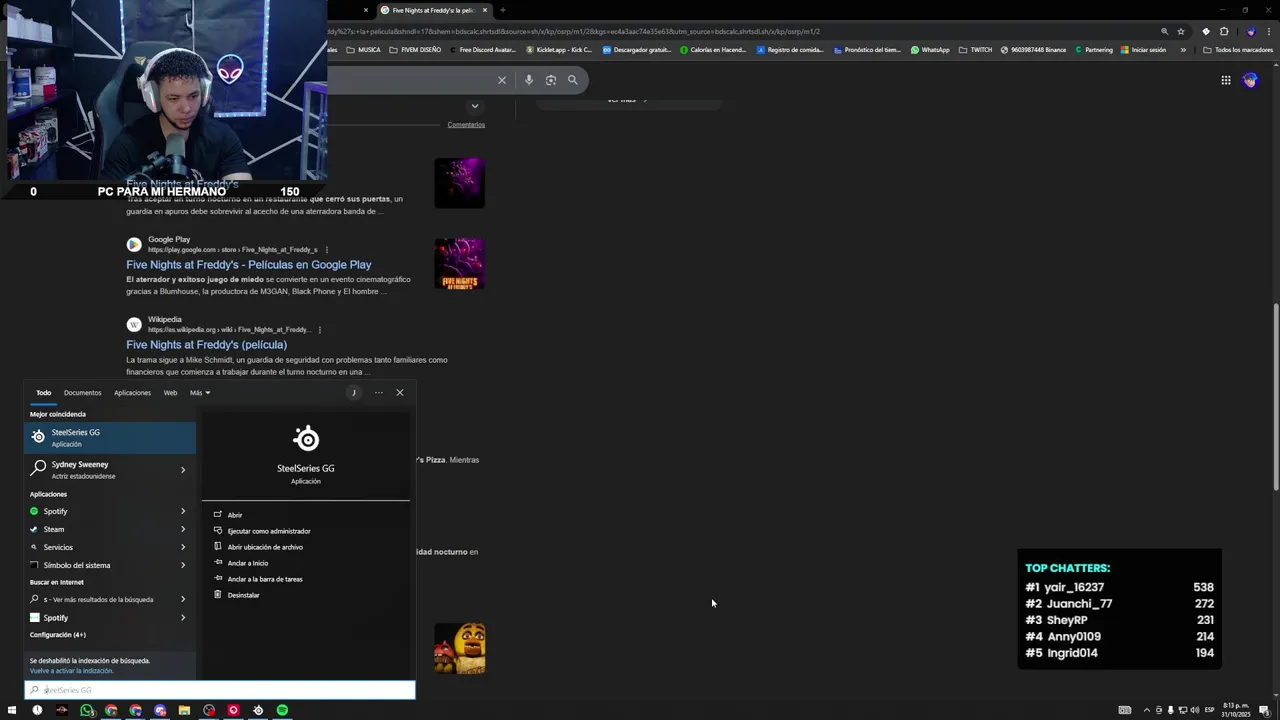The image size is (1280, 720).
Task: Click 'Vuelve a activar la indización' link
Action: pyautogui.click(x=71, y=671)
